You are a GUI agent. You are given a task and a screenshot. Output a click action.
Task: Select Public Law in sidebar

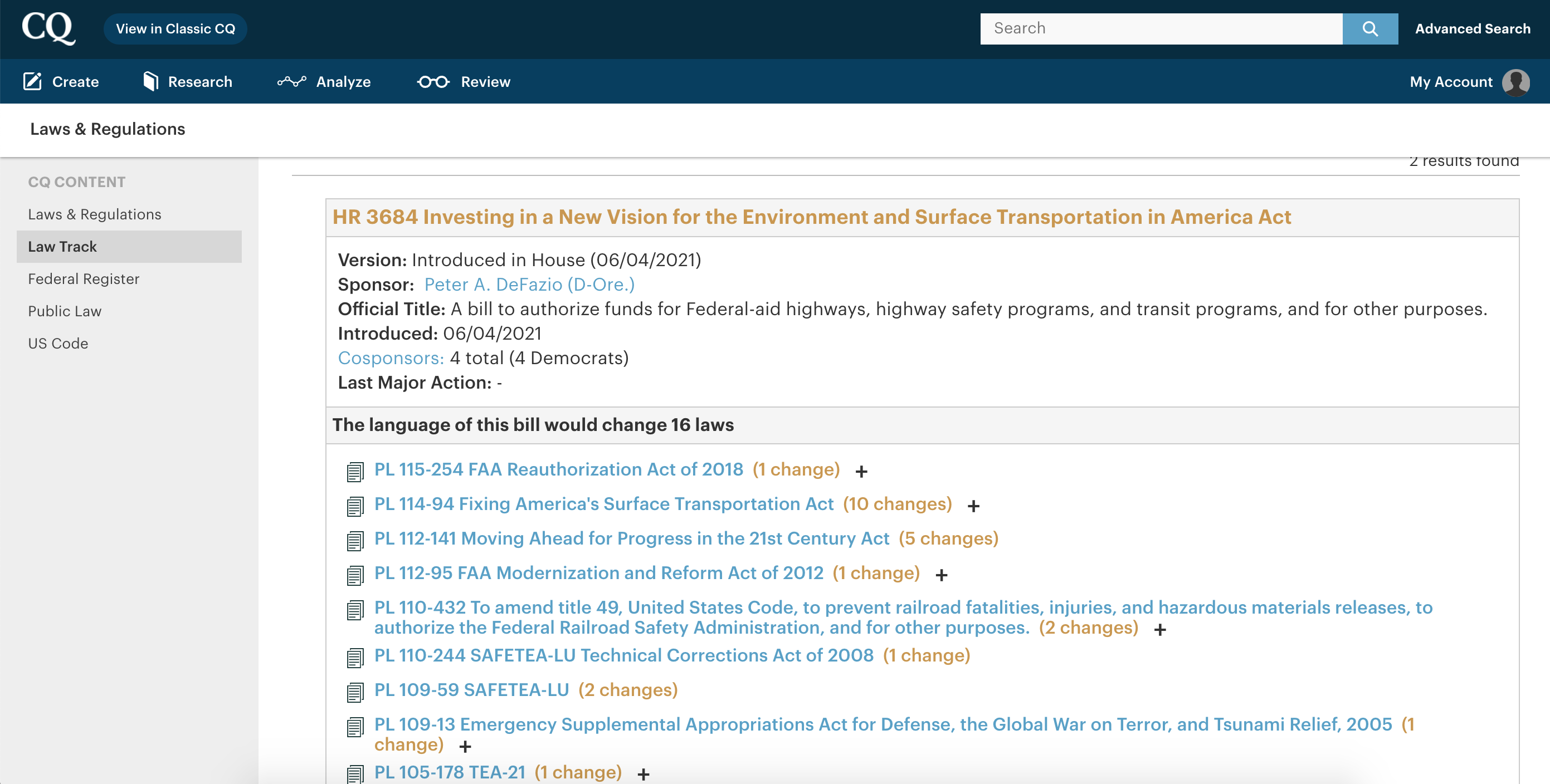65,311
